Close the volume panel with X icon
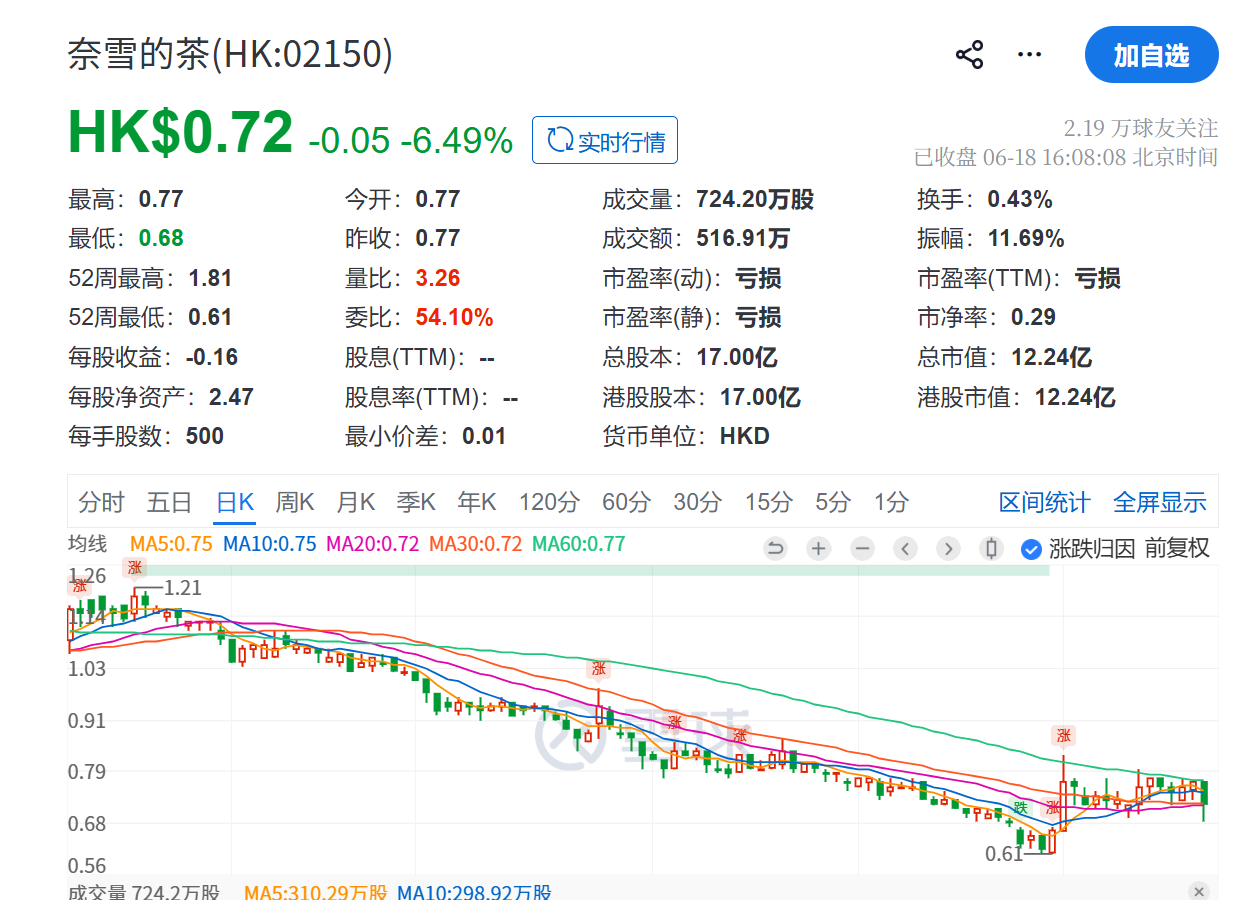This screenshot has height=900, width=1256. (1199, 891)
